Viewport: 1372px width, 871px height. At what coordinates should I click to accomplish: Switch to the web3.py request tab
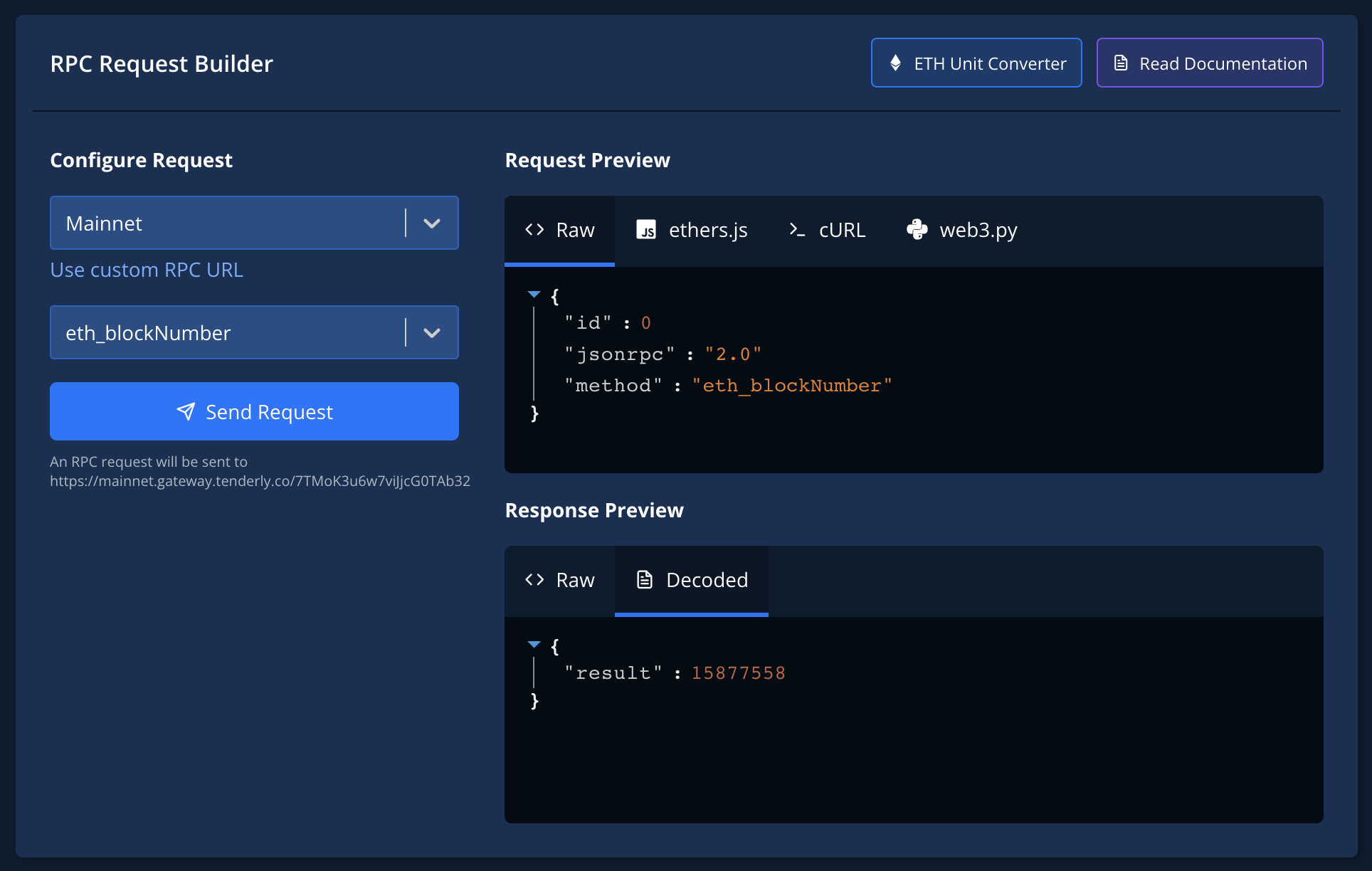coord(962,230)
